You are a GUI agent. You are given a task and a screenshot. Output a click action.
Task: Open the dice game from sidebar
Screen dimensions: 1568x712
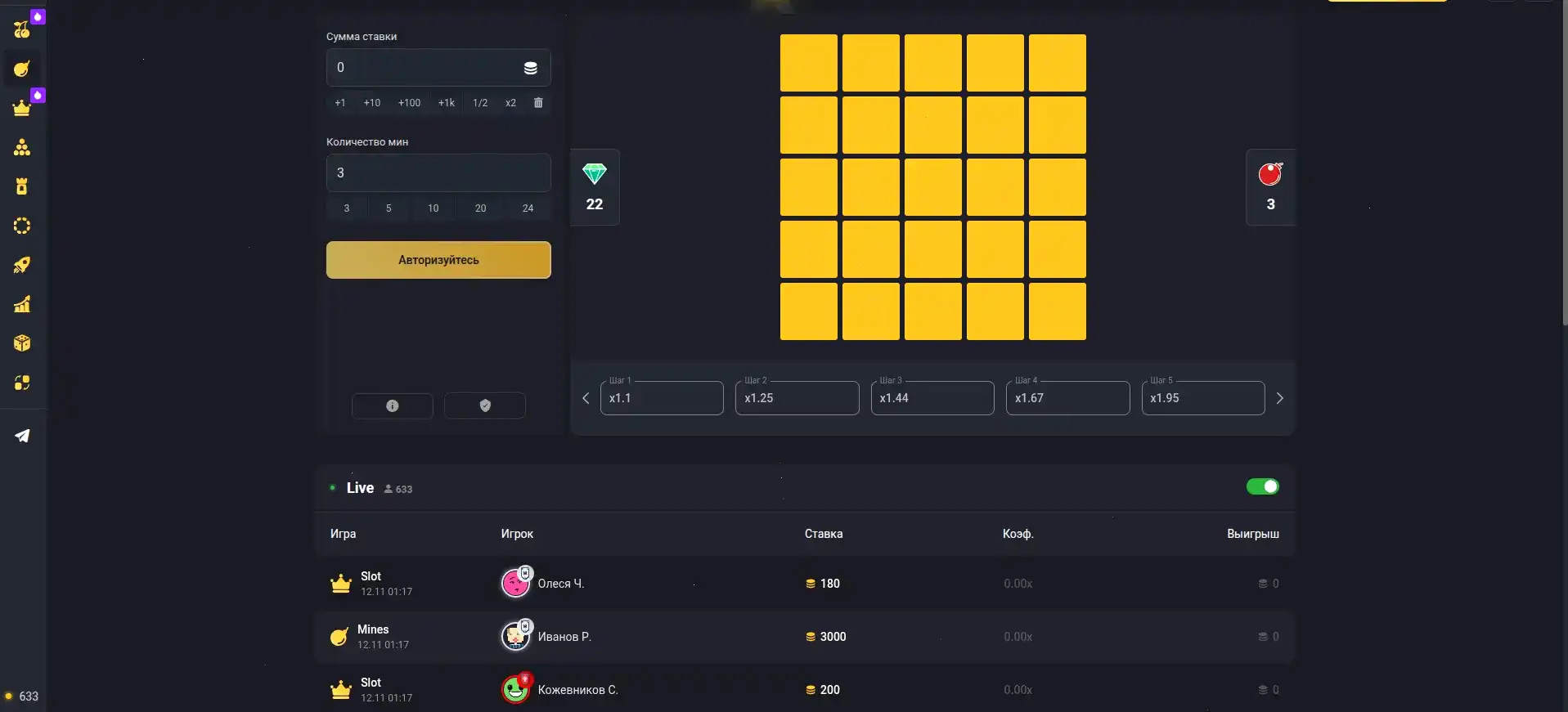pyautogui.click(x=22, y=343)
